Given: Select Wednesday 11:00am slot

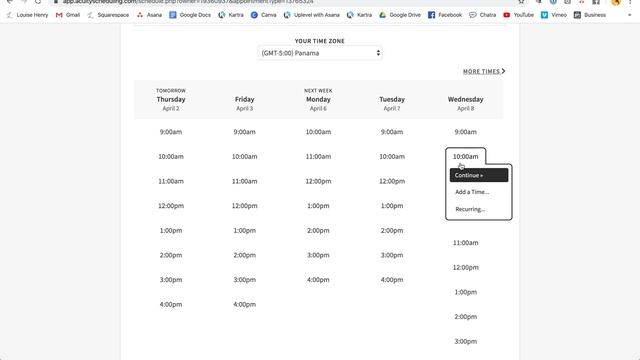Looking at the screenshot, I should [465, 243].
